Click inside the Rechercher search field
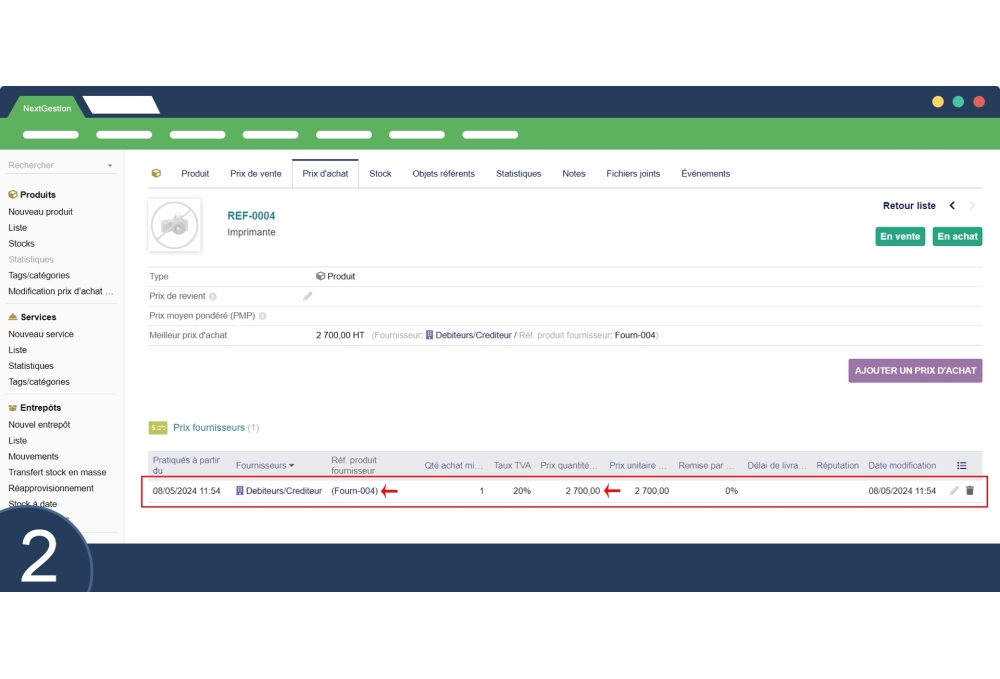This screenshot has height=679, width=1000. click(45, 164)
